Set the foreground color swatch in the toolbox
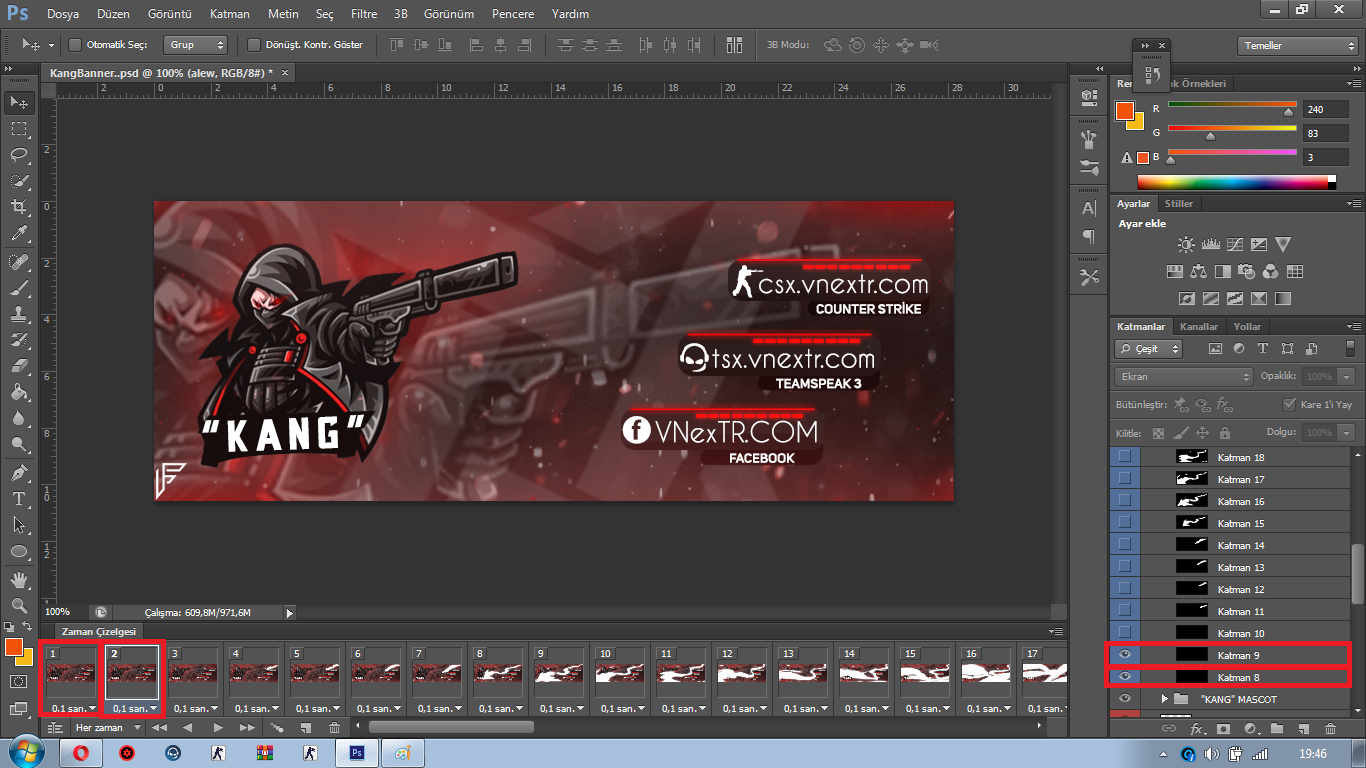 [14, 647]
